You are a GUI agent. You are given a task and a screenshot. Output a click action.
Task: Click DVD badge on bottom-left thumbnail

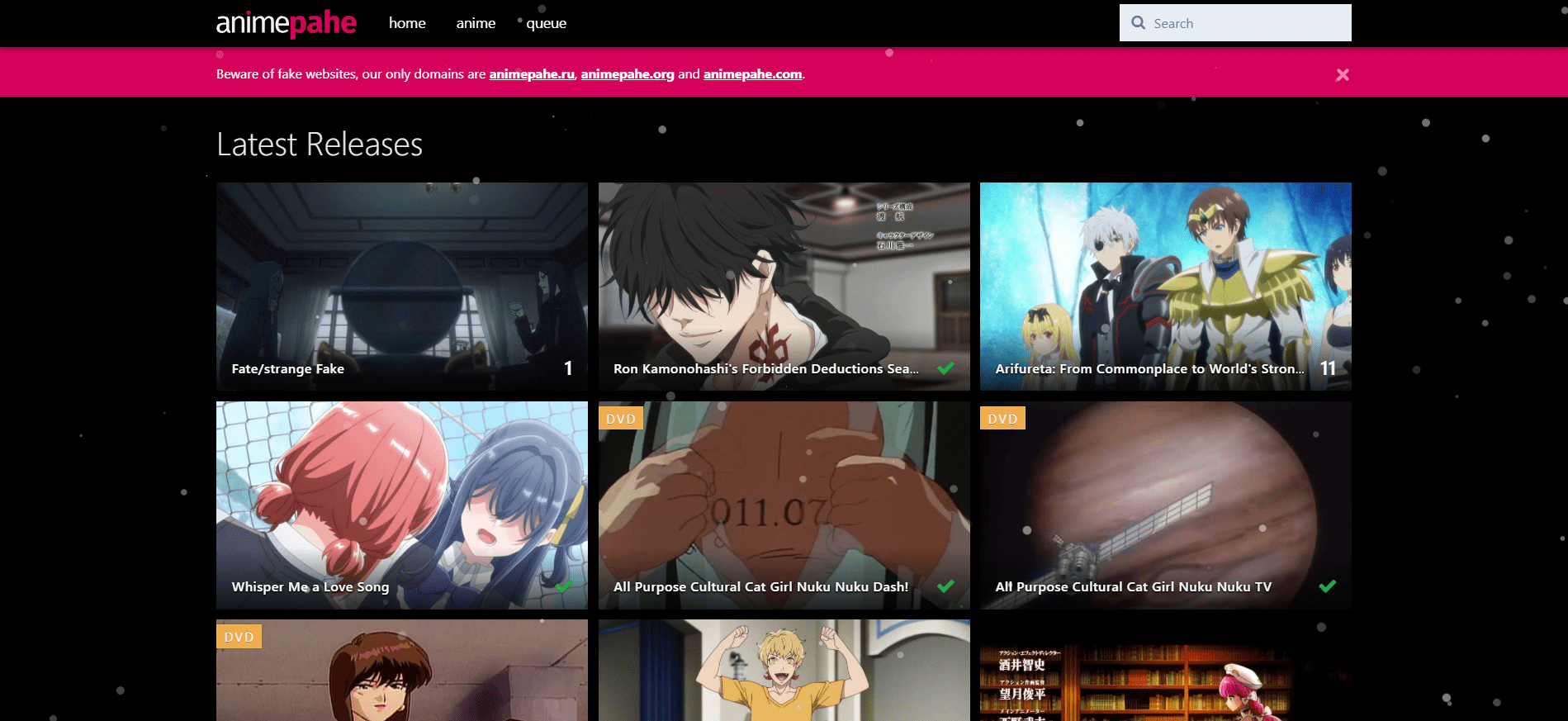tap(239, 637)
